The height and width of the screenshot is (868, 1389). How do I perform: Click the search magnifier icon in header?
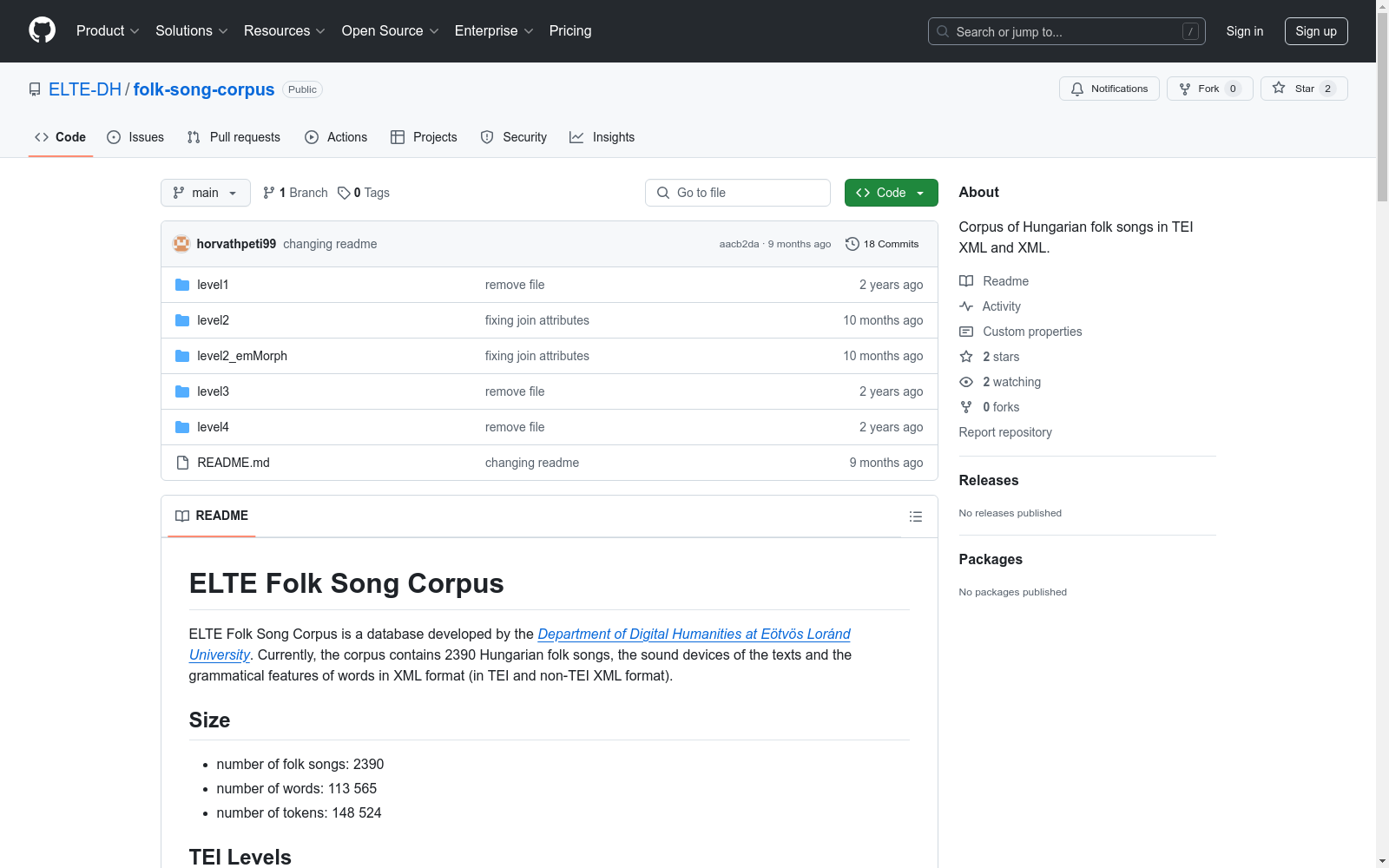click(x=943, y=31)
